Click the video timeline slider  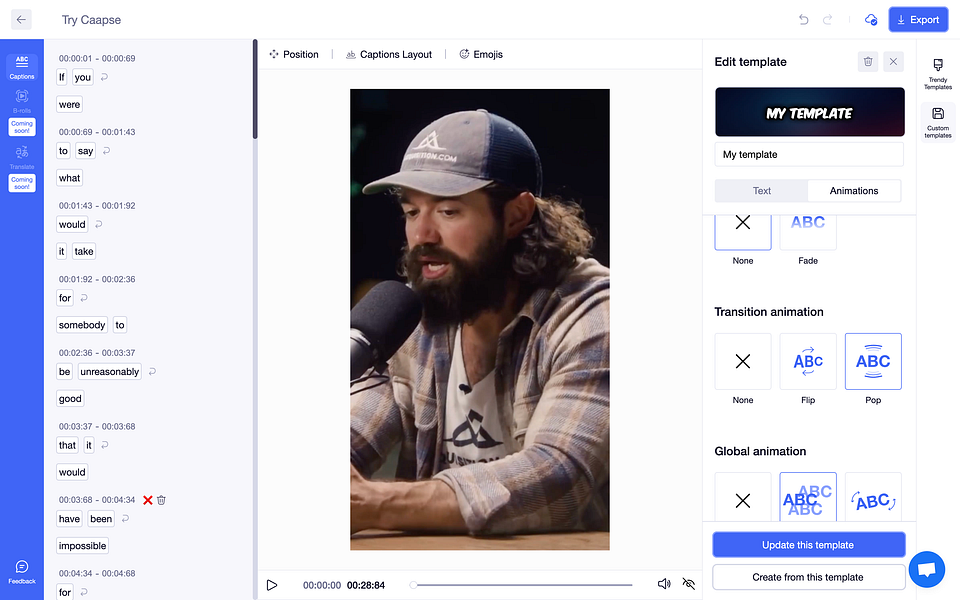tap(522, 585)
